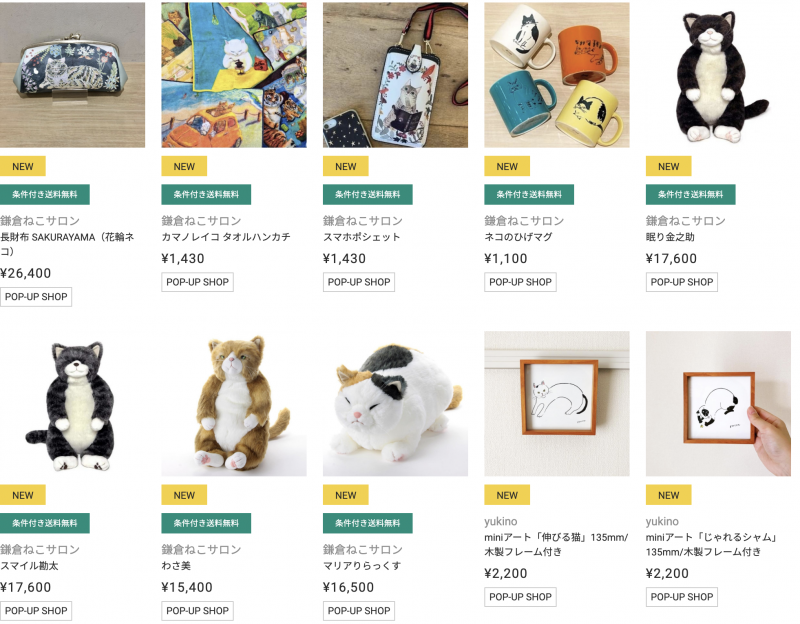Click the NEW badge under the mugs

507,166
